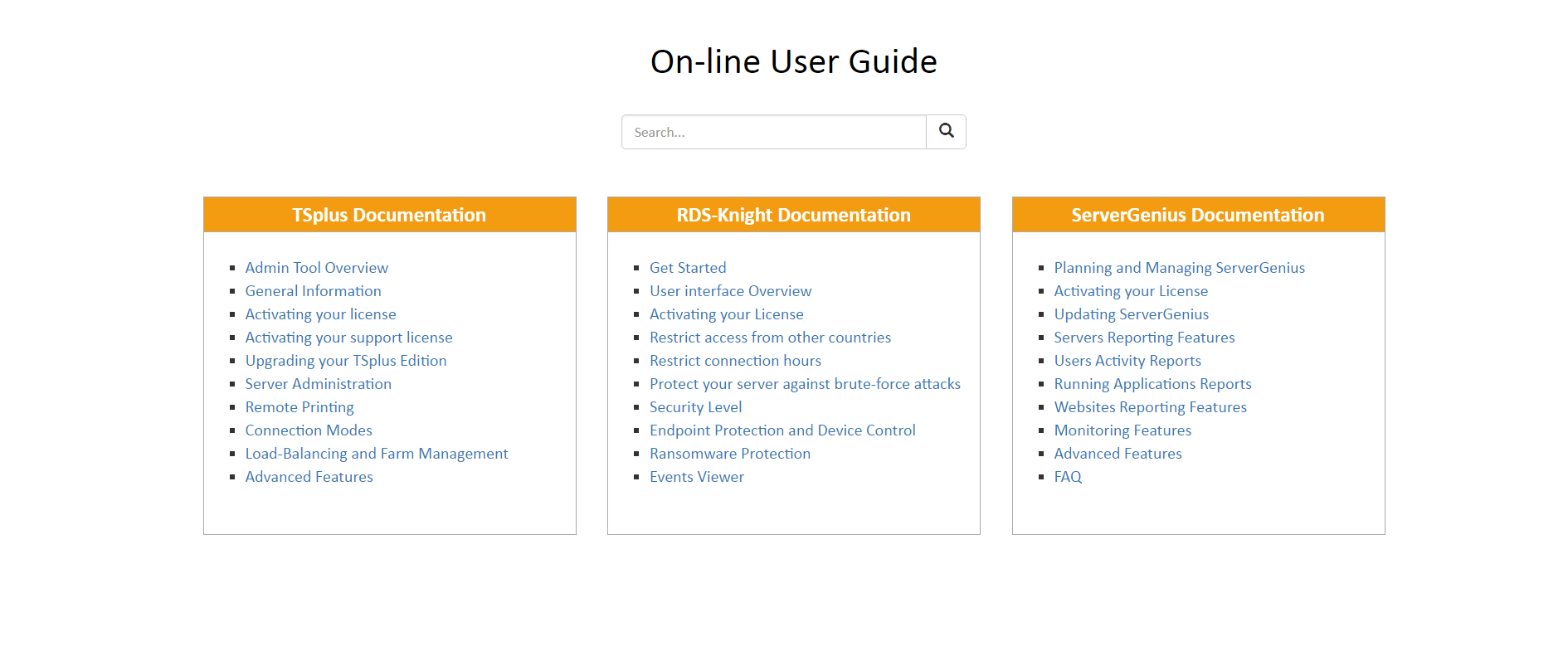Open Running Applications Reports link
Screen dimensions: 1568x671
coord(1153,384)
